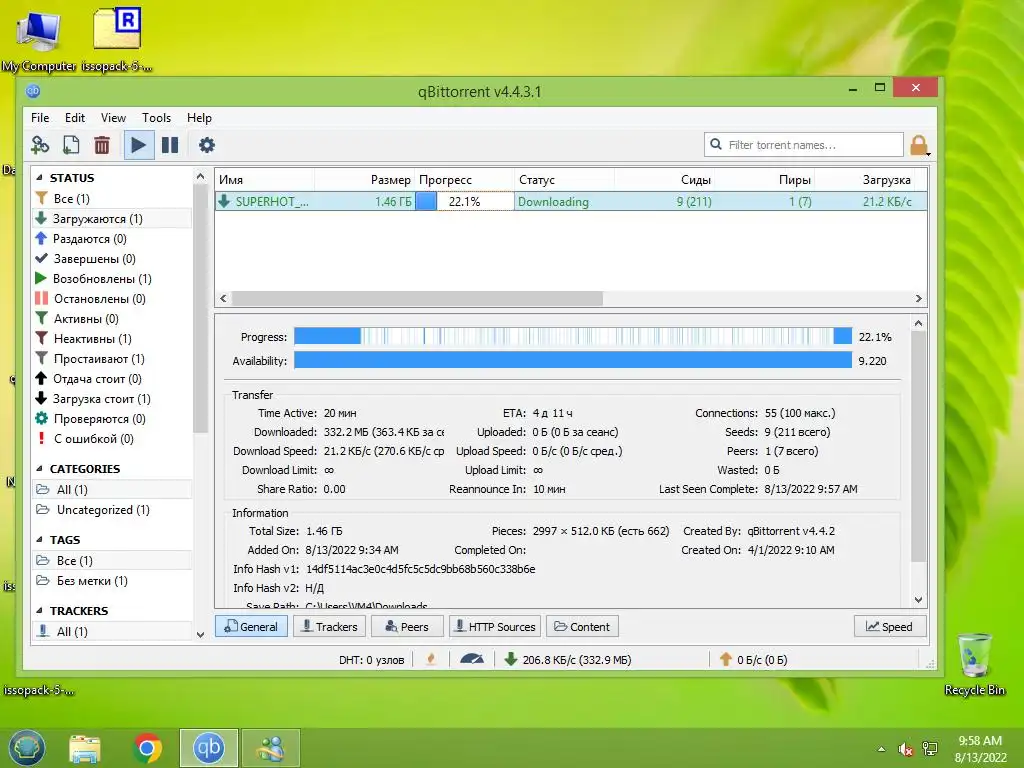Screen dimensions: 1024x768
Task: Click the lock UI padlock icon
Action: click(919, 145)
